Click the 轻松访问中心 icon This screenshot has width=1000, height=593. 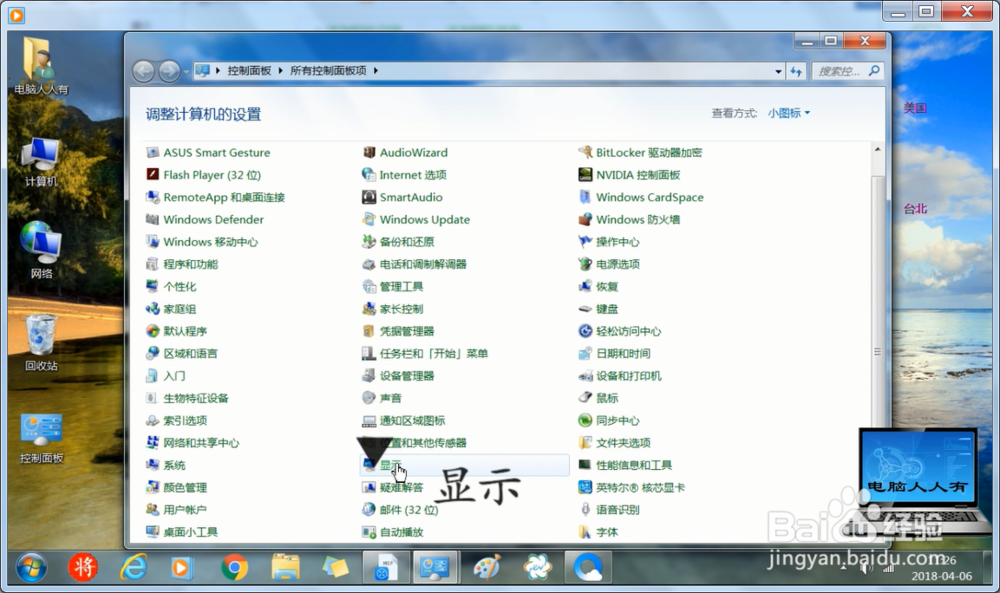tap(585, 331)
